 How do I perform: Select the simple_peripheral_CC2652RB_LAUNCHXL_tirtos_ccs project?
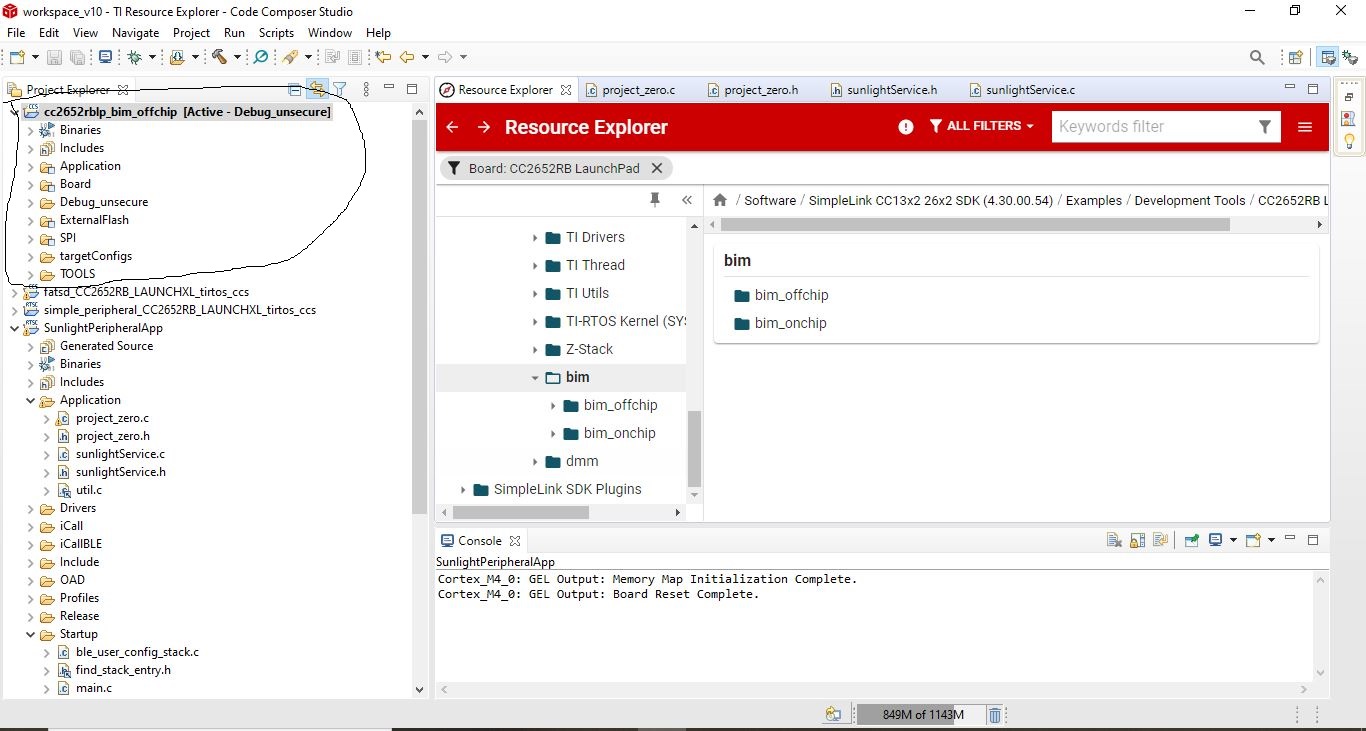[x=180, y=310]
